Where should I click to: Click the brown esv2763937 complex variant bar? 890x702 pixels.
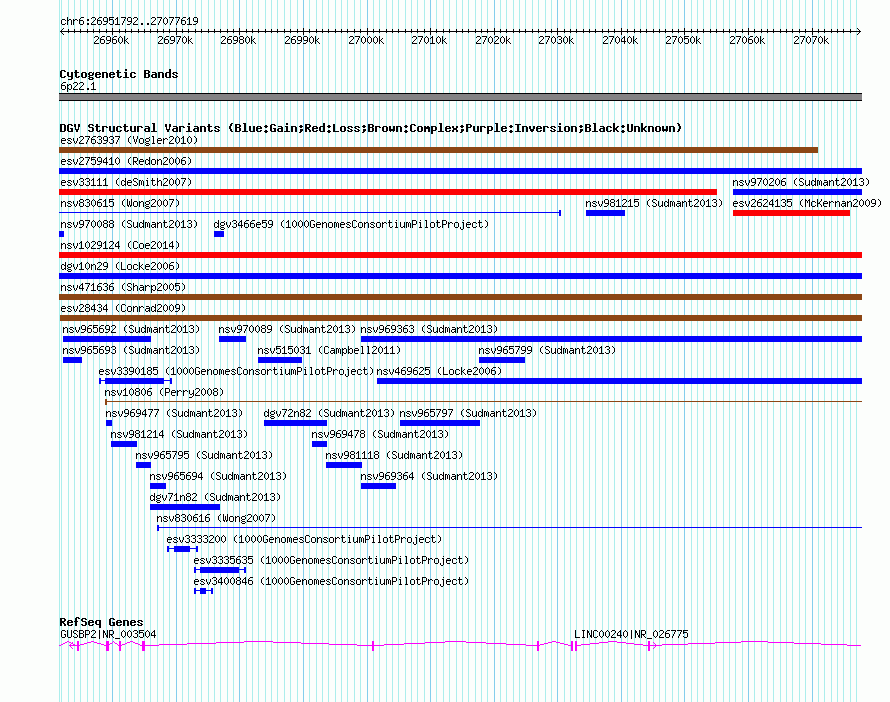point(438,150)
